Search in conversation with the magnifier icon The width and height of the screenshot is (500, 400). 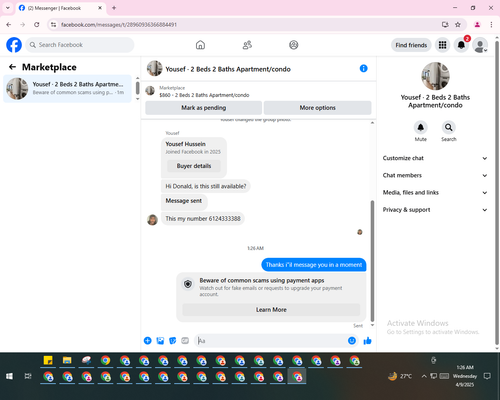[449, 127]
